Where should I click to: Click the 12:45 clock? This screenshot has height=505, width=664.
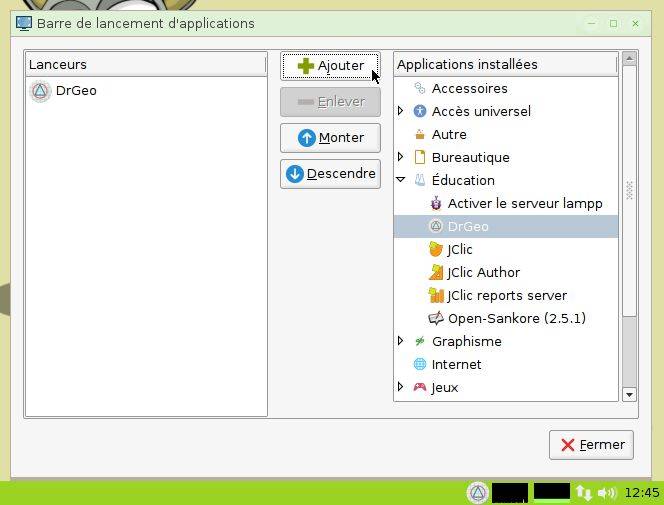[642, 493]
